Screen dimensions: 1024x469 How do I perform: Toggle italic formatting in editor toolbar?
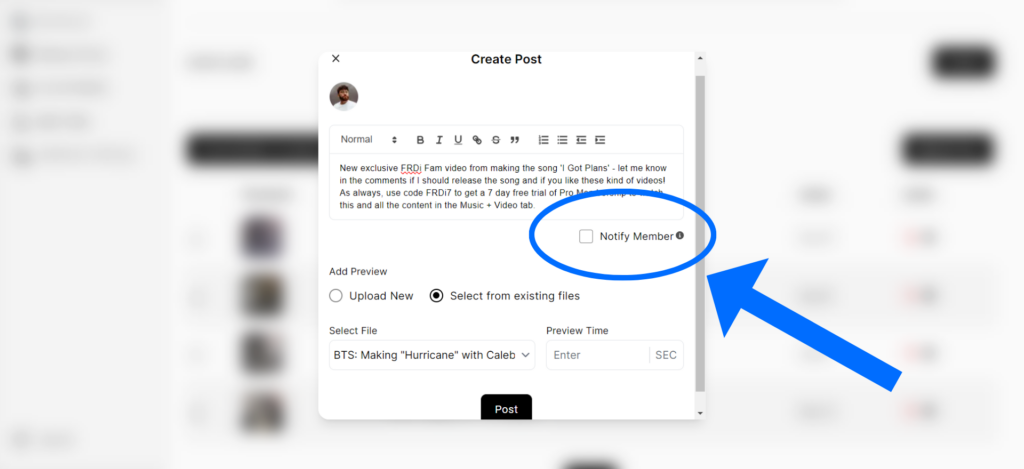click(439, 140)
